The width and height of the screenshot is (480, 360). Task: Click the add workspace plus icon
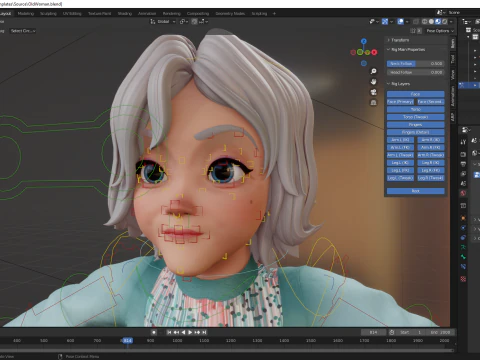(274, 14)
